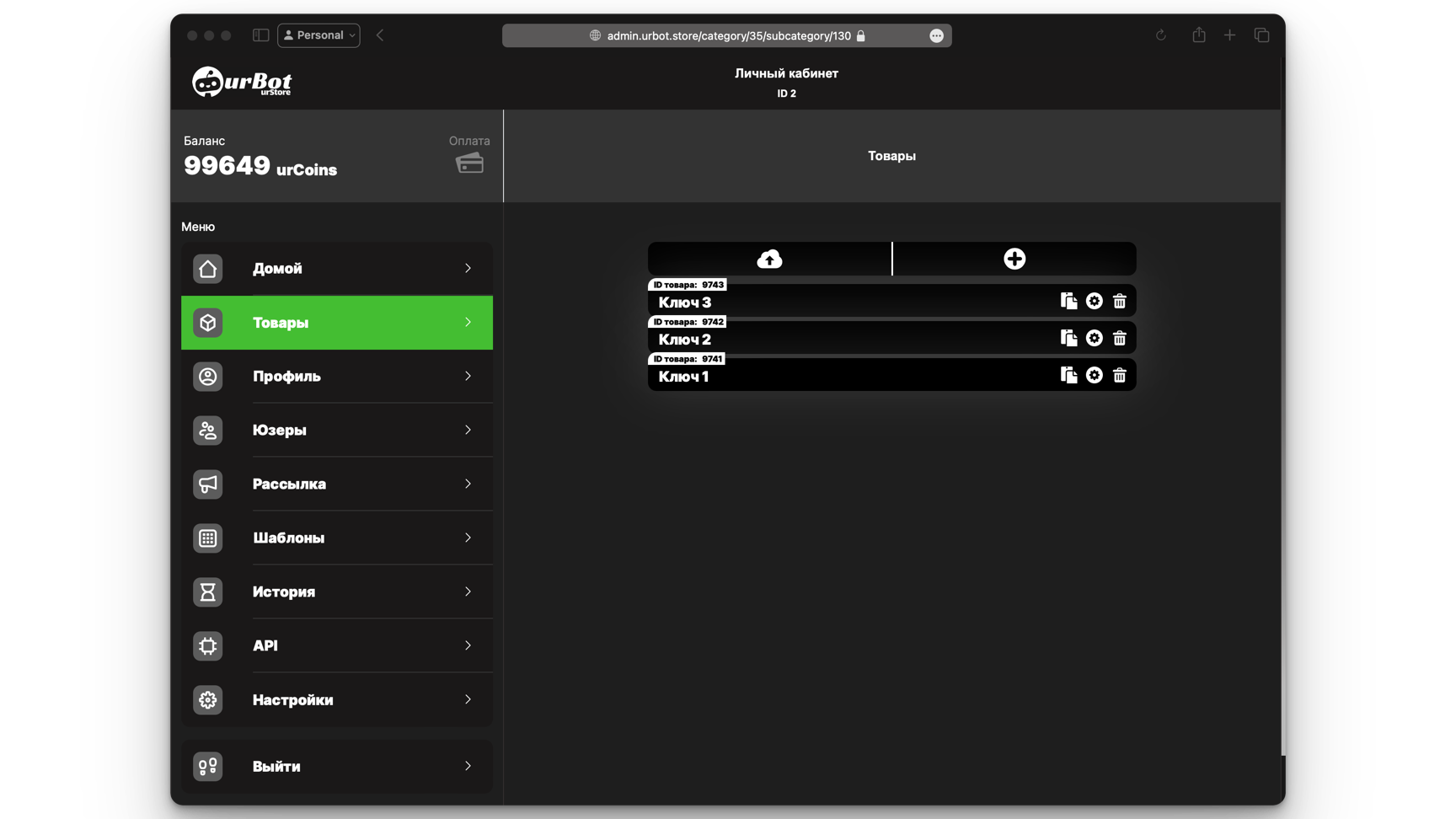This screenshot has height=819, width=1456.
Task: Click the cloud upload icon above products
Action: [x=769, y=259]
